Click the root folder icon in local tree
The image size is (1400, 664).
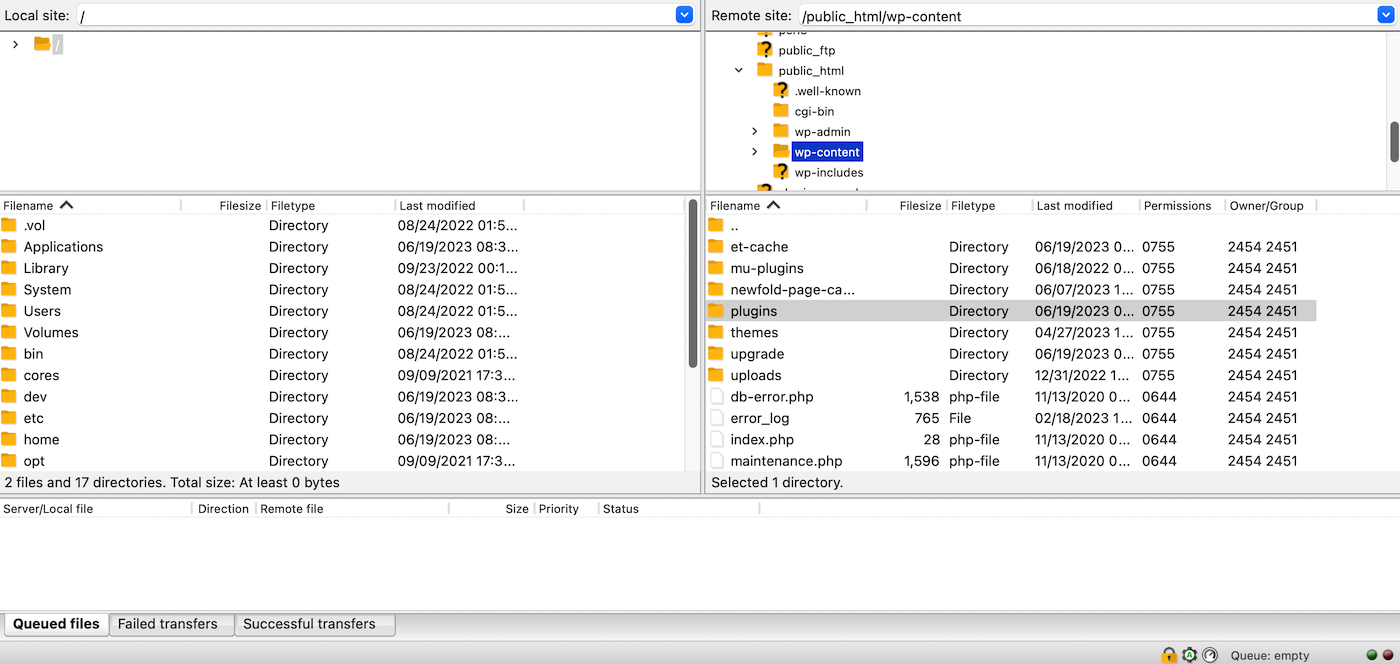pyautogui.click(x=40, y=44)
